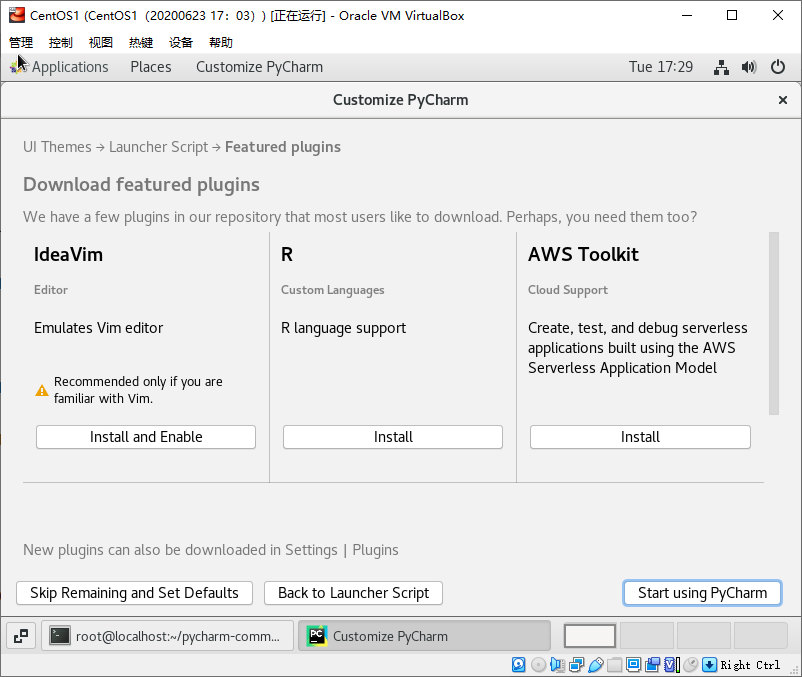Image resolution: width=802 pixels, height=677 pixels.
Task: Click the warning icon under IdeaVim
Action: tap(42, 390)
